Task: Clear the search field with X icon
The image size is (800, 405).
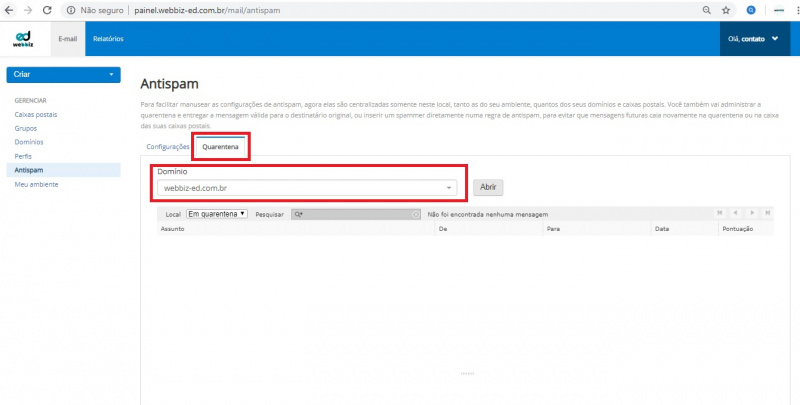Action: [x=416, y=214]
